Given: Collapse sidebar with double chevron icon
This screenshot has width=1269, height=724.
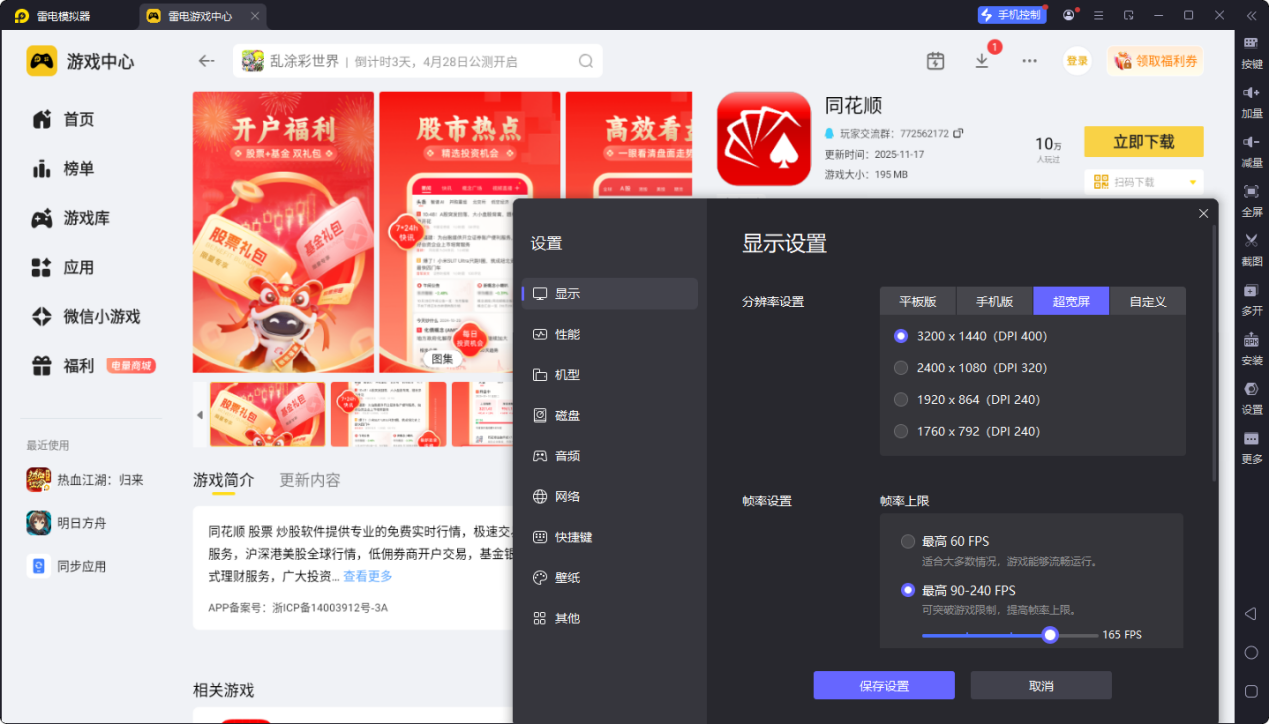Looking at the screenshot, I should [x=1251, y=15].
